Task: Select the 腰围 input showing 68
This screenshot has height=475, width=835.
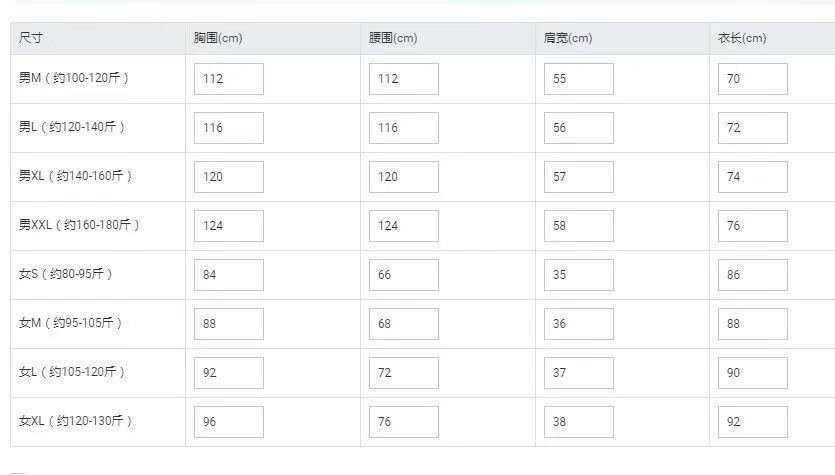Action: (x=404, y=324)
